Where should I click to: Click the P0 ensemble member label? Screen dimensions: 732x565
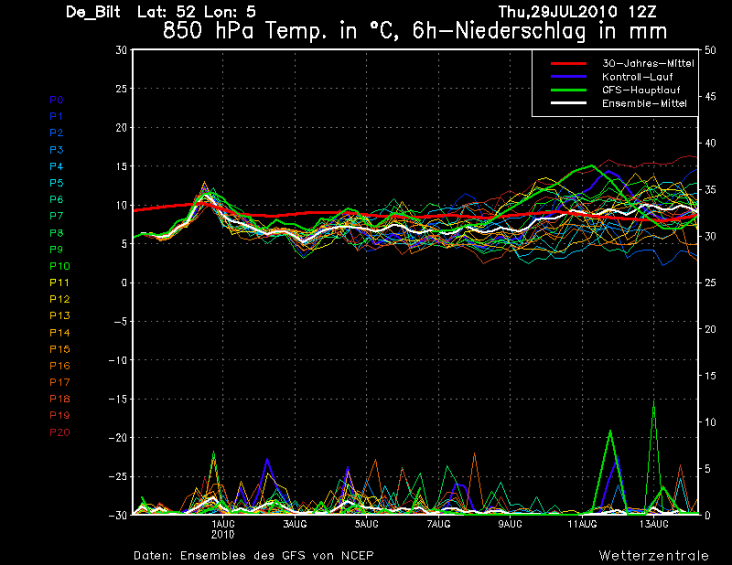click(56, 100)
